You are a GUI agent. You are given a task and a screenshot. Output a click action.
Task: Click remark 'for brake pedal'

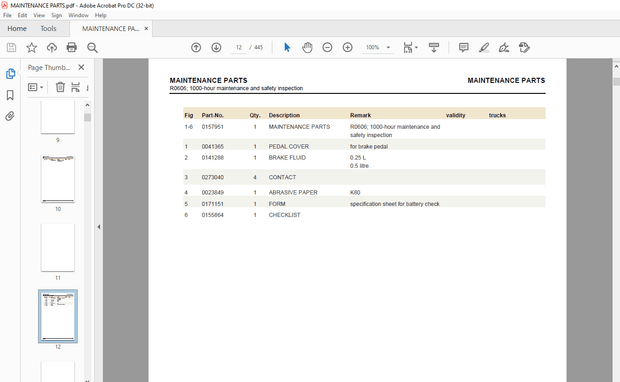pyautogui.click(x=369, y=146)
